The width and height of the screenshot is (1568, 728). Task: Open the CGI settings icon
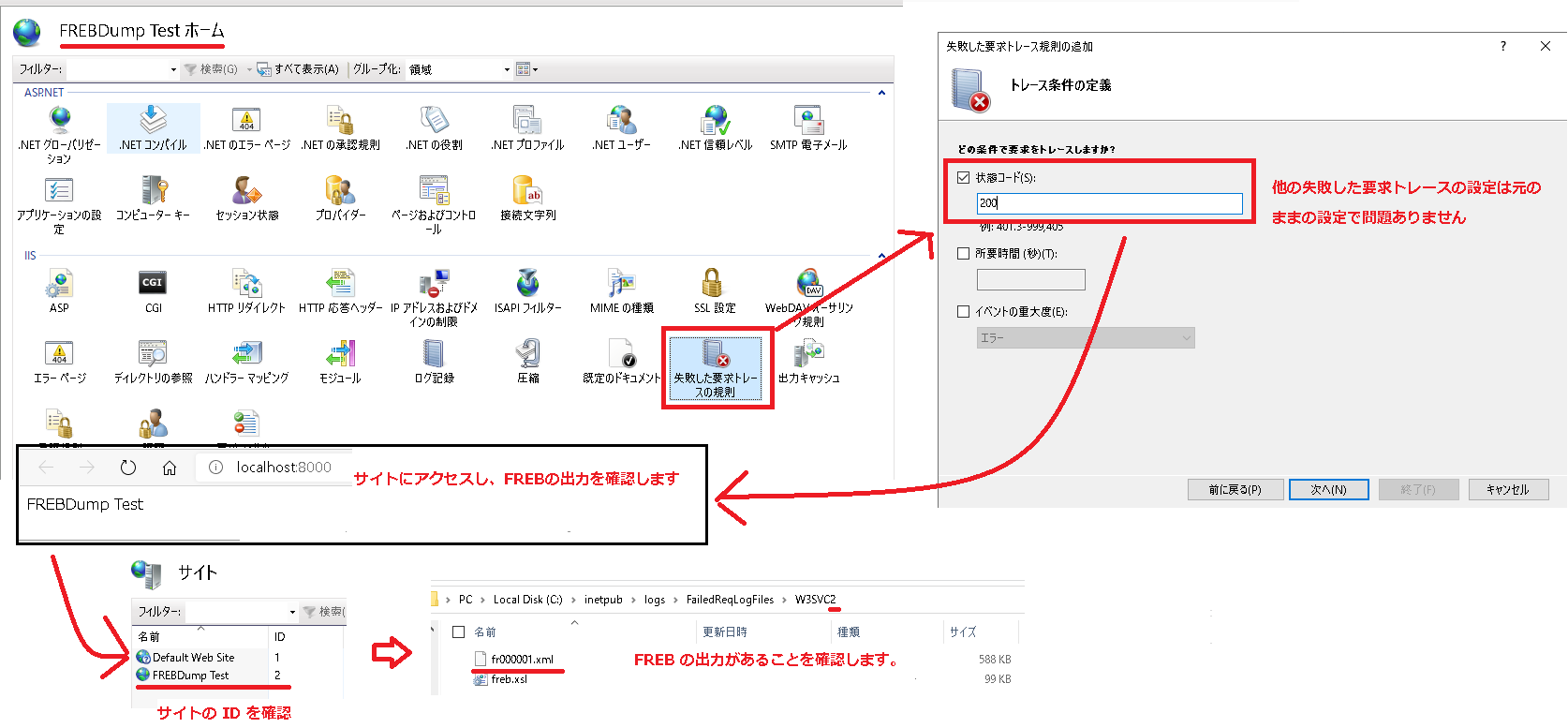[x=153, y=290]
